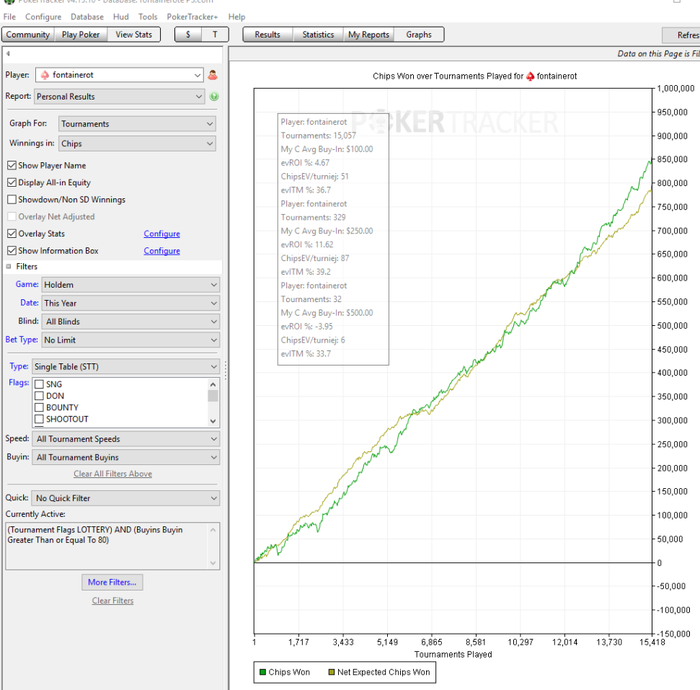Click the vertical sidebar splitter handle
Image resolution: width=700 pixels, height=690 pixels.
225,370
